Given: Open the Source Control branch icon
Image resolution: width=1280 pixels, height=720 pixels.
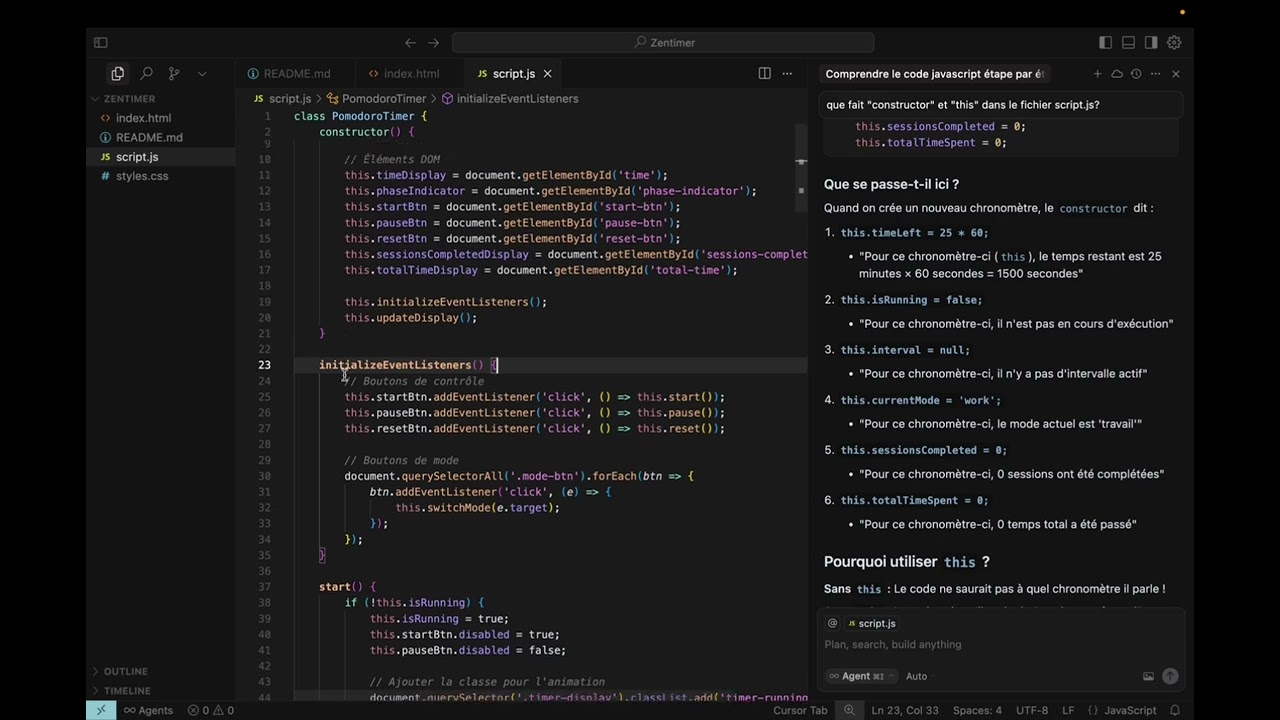Looking at the screenshot, I should (x=174, y=73).
